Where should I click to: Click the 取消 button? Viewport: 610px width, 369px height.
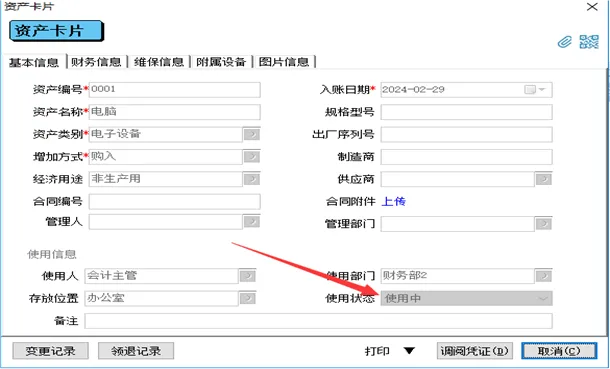[x=559, y=351]
